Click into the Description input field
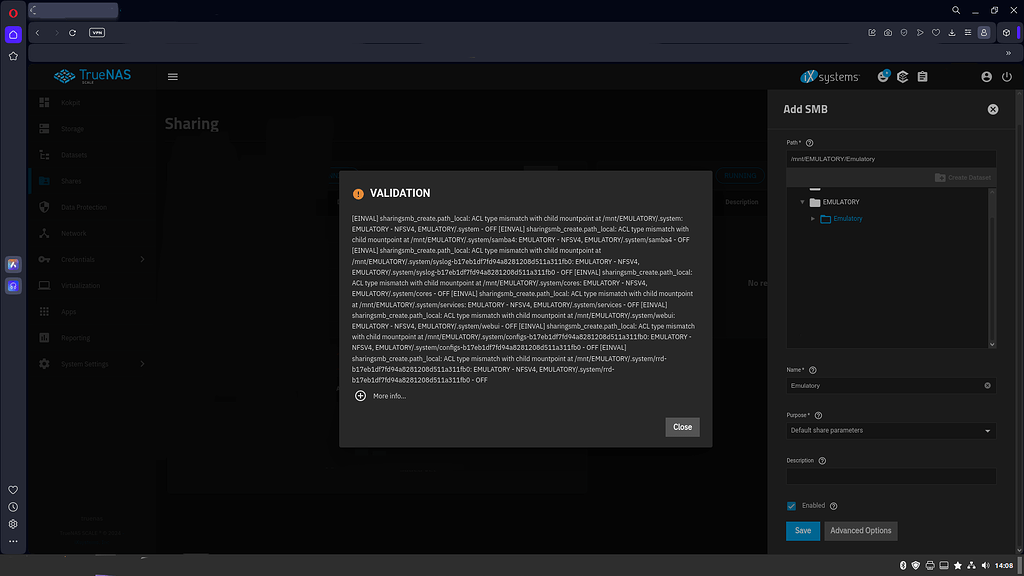 pyautogui.click(x=890, y=477)
